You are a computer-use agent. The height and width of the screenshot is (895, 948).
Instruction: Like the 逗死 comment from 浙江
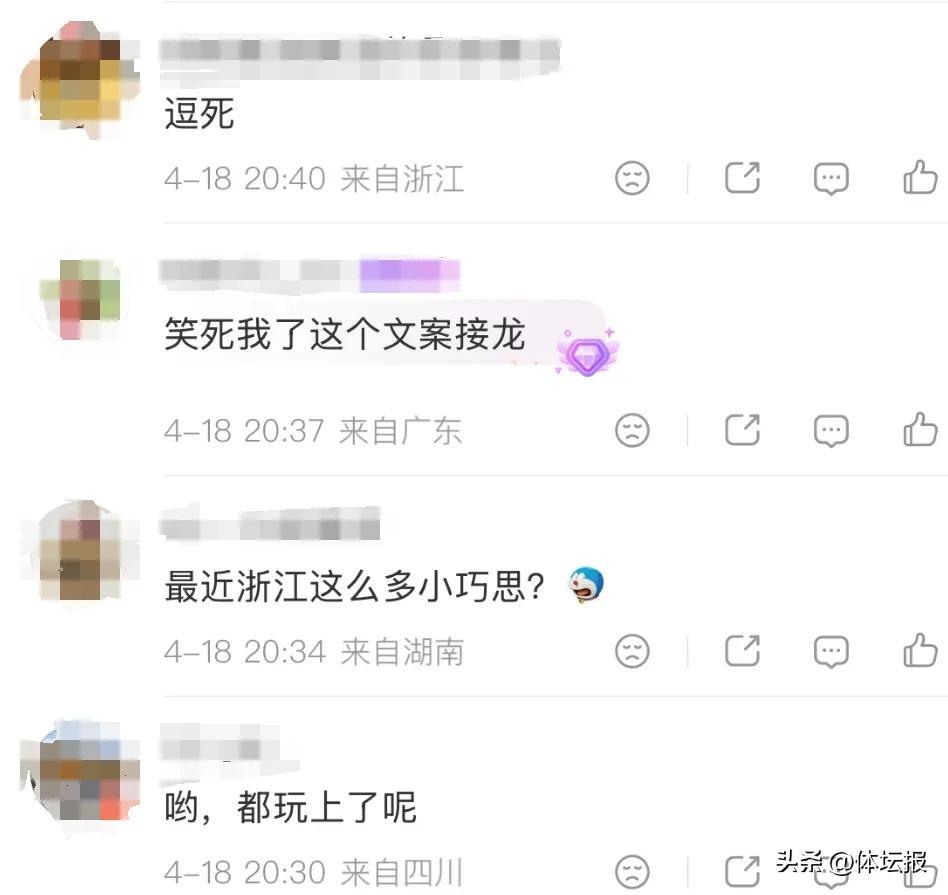pos(920,177)
